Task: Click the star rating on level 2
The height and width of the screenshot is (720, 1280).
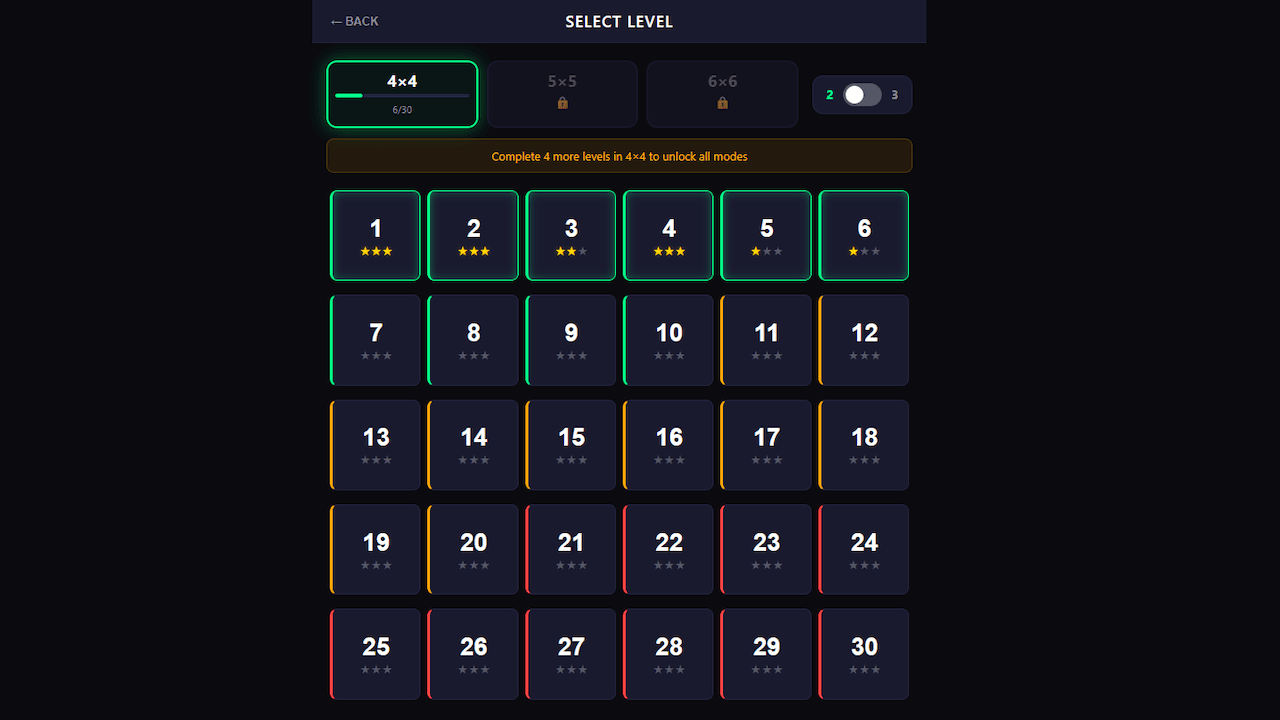Action: coord(474,252)
